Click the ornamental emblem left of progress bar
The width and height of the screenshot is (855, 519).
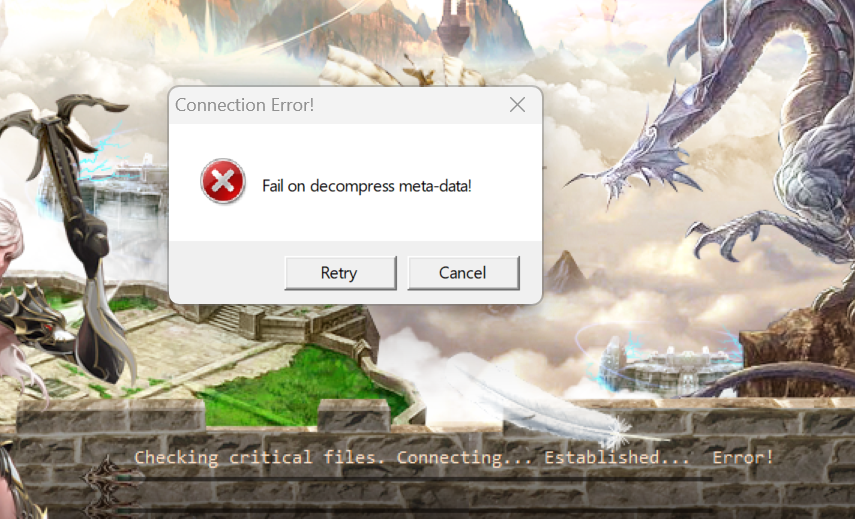coord(109,480)
